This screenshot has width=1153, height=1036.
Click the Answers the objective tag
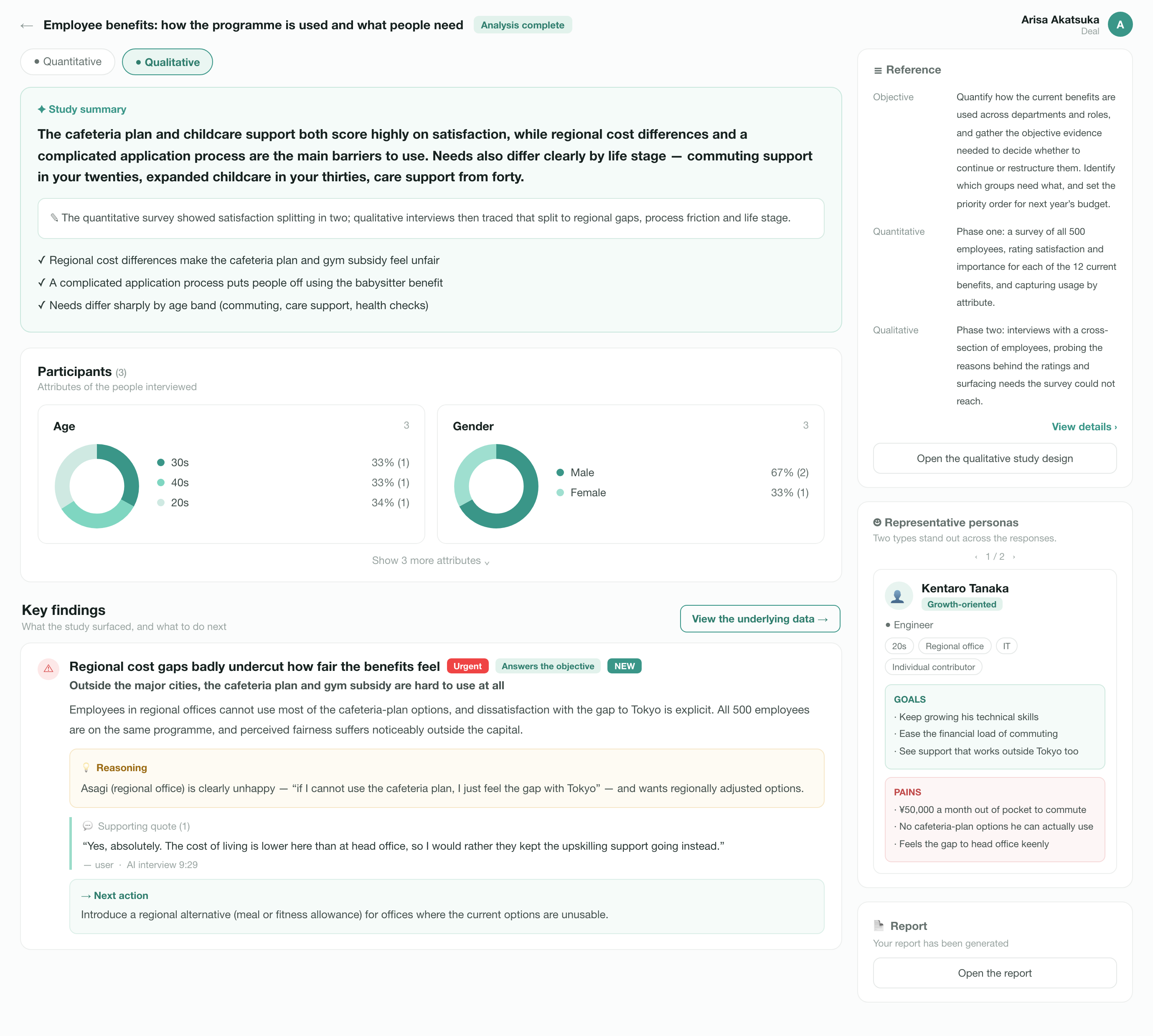pos(548,666)
